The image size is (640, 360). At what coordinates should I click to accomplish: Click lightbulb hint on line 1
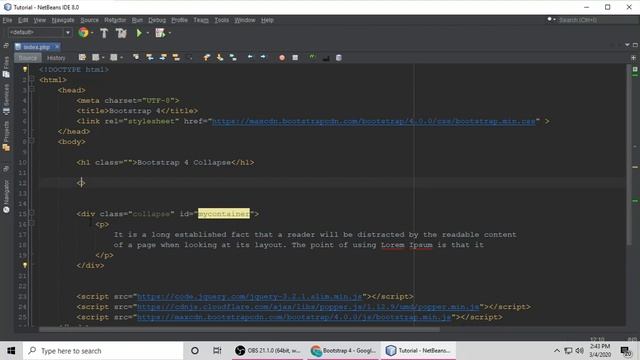pyautogui.click(x=25, y=69)
